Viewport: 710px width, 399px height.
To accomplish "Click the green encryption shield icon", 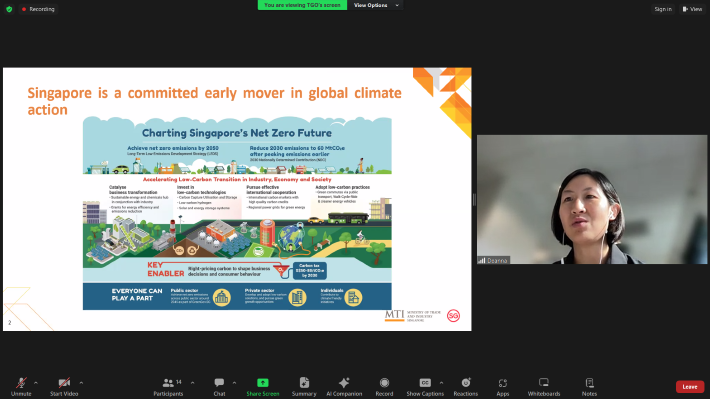I will click(9, 9).
